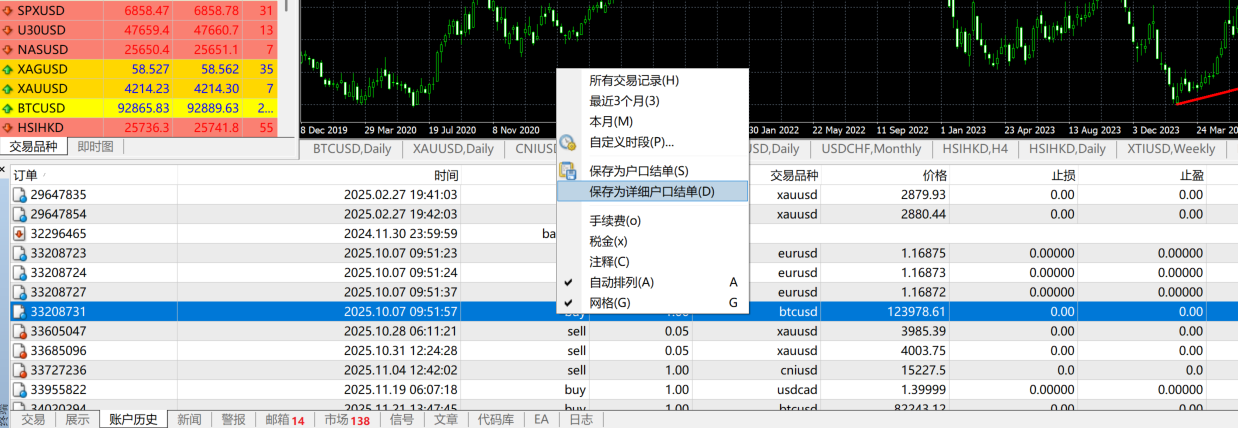Click the green up arrow beside BTCUSD
This screenshot has width=1238, height=428.
point(8,108)
